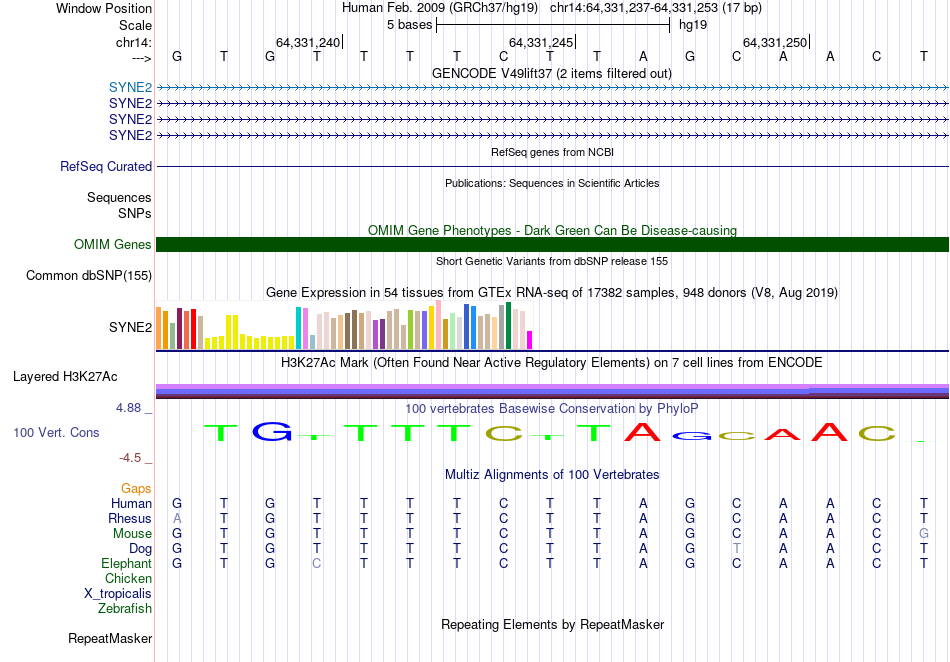The image size is (950, 662).
Task: Click the Zebrafish alignment row label
Action: [124, 608]
